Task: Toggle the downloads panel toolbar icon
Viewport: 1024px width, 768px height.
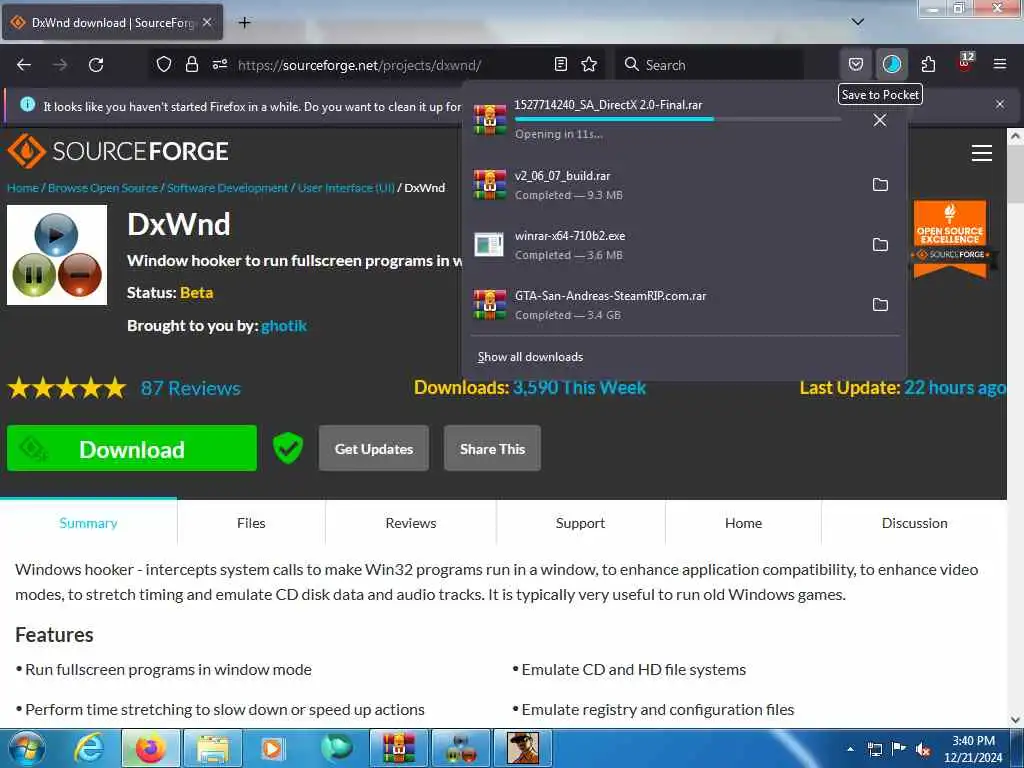Action: [x=891, y=64]
